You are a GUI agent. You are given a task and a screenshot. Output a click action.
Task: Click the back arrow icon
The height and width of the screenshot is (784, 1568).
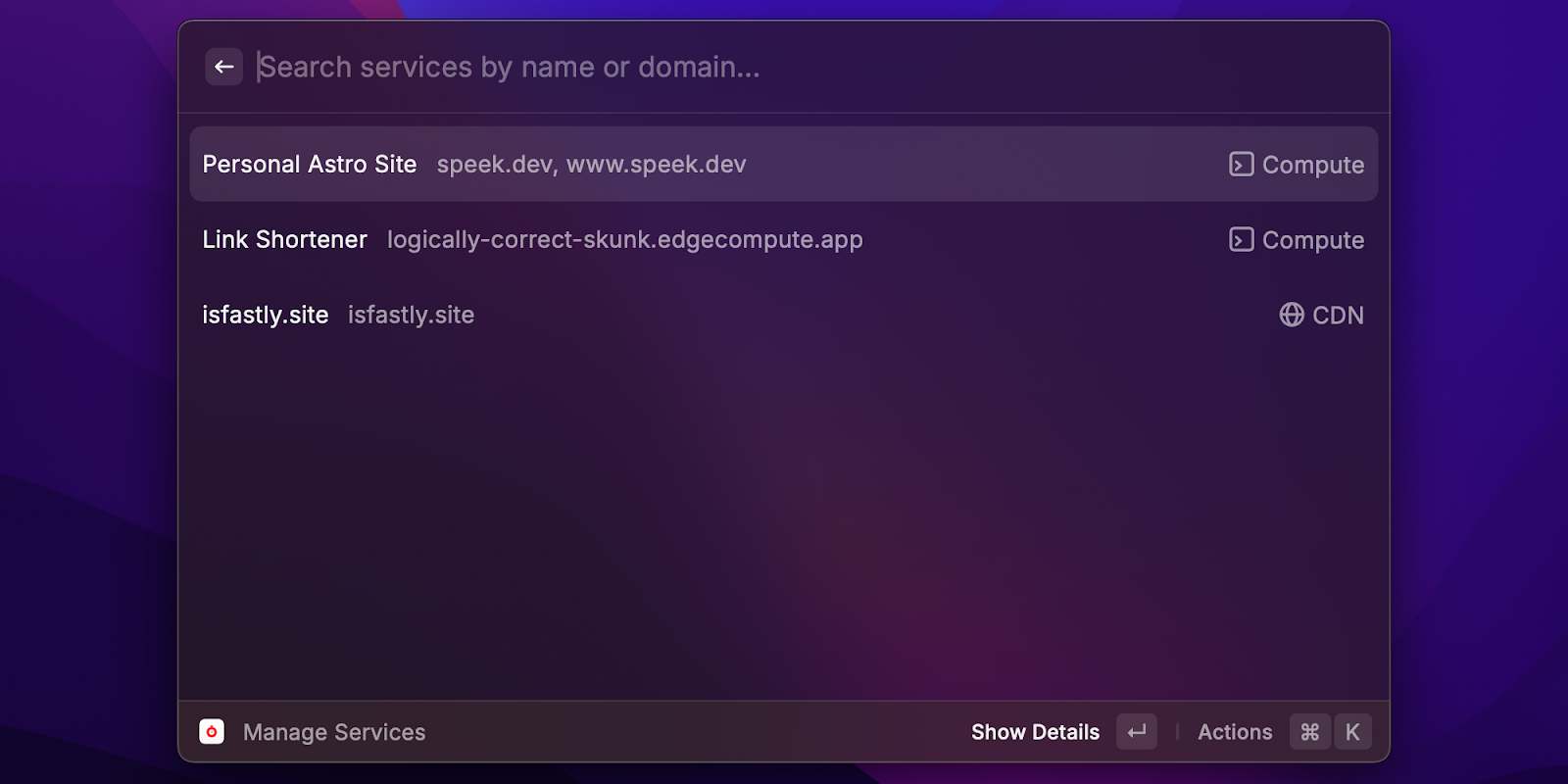pyautogui.click(x=223, y=66)
